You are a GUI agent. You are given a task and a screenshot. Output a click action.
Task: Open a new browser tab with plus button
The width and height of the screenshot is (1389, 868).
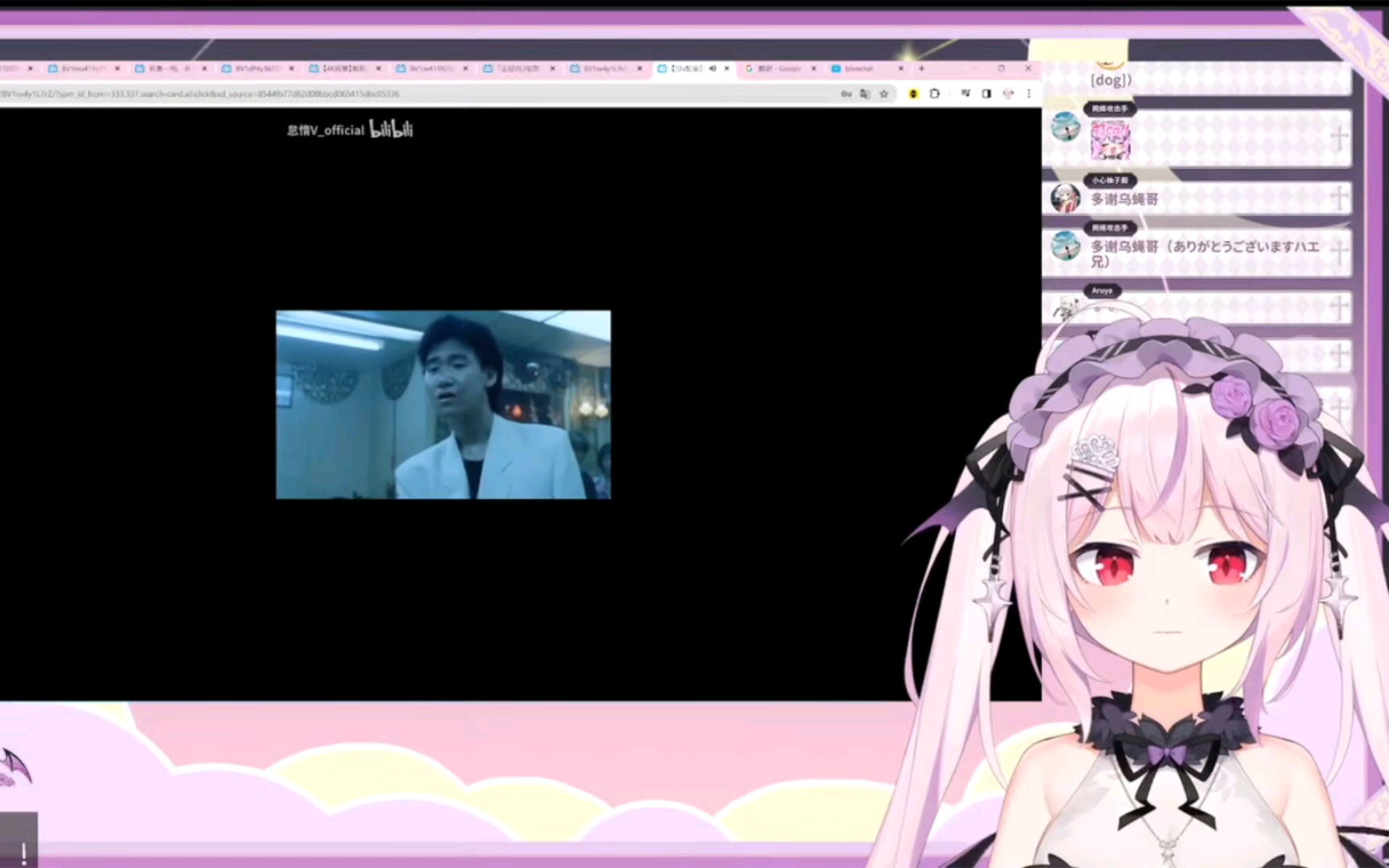point(922,68)
